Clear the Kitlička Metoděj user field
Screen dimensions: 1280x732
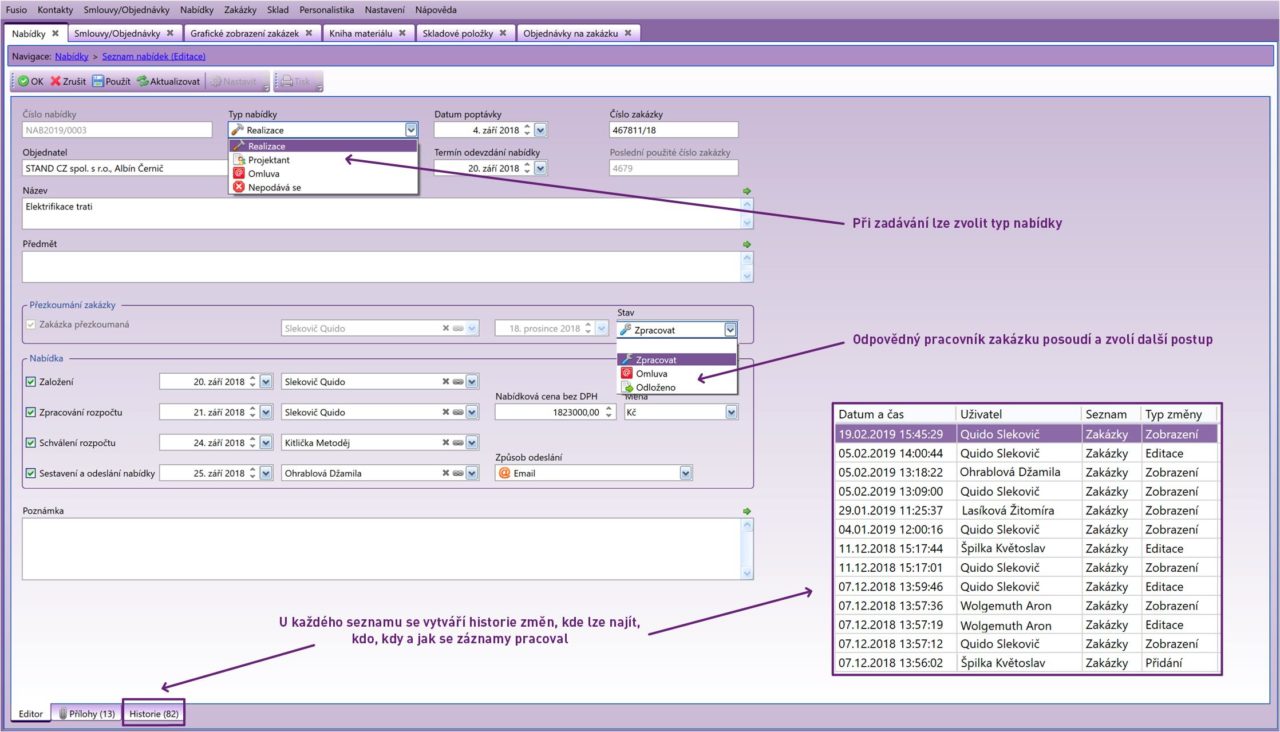pyautogui.click(x=446, y=442)
